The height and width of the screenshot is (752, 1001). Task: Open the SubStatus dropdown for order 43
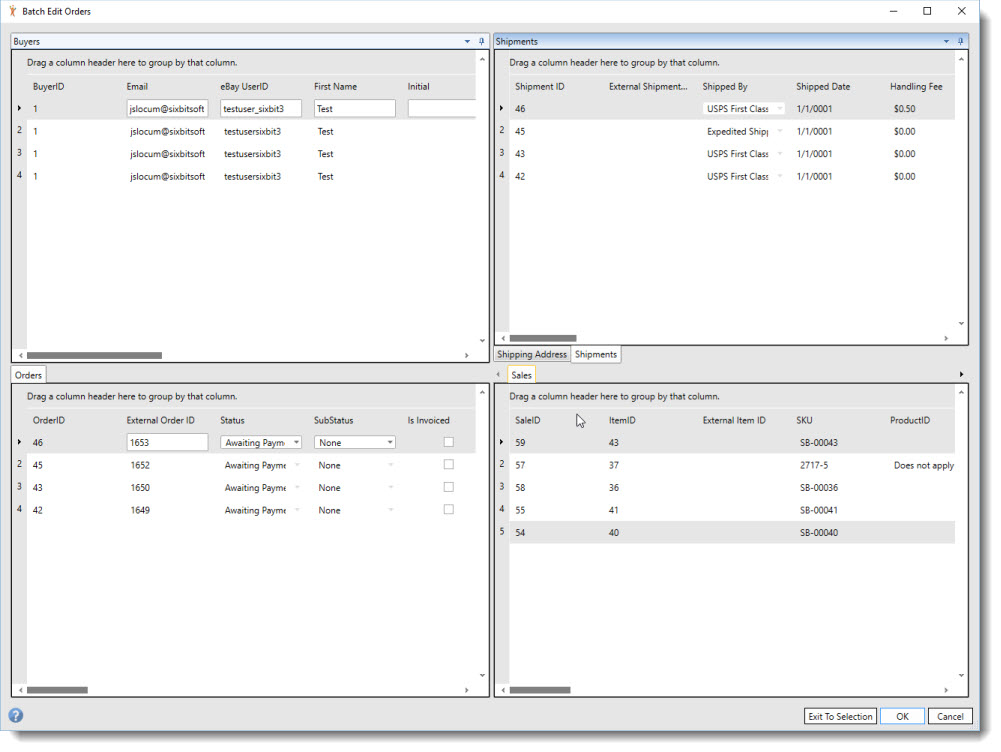click(389, 488)
